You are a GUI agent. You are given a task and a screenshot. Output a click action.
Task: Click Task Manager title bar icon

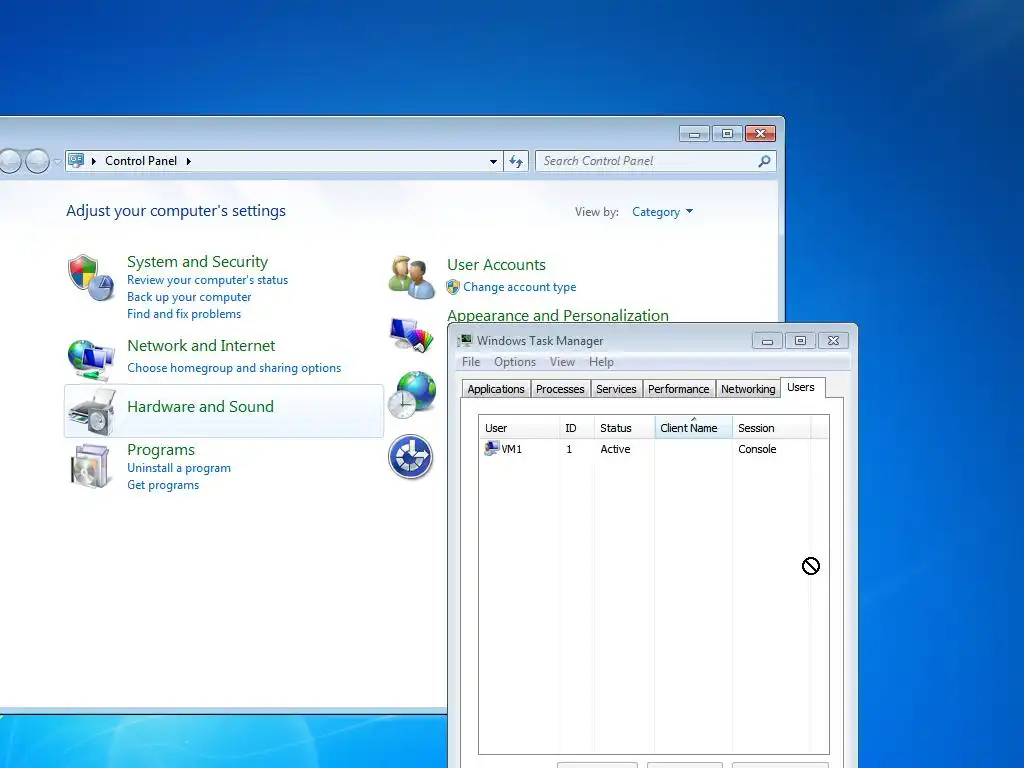coord(464,340)
